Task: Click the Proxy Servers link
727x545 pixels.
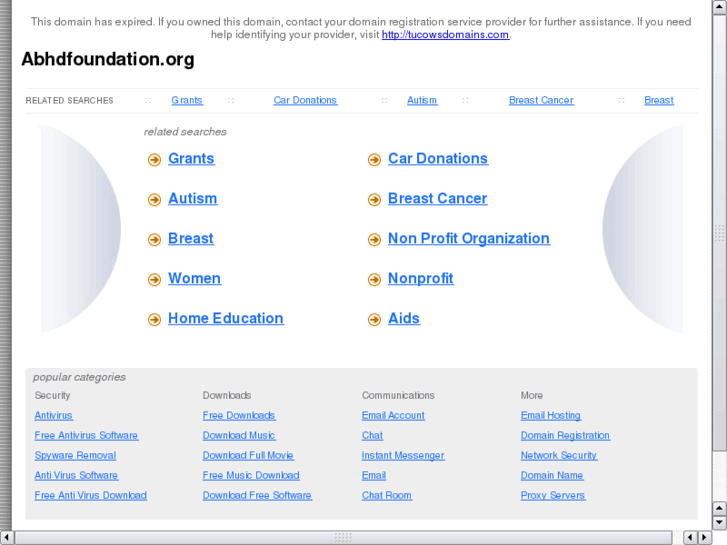Action: click(x=553, y=496)
